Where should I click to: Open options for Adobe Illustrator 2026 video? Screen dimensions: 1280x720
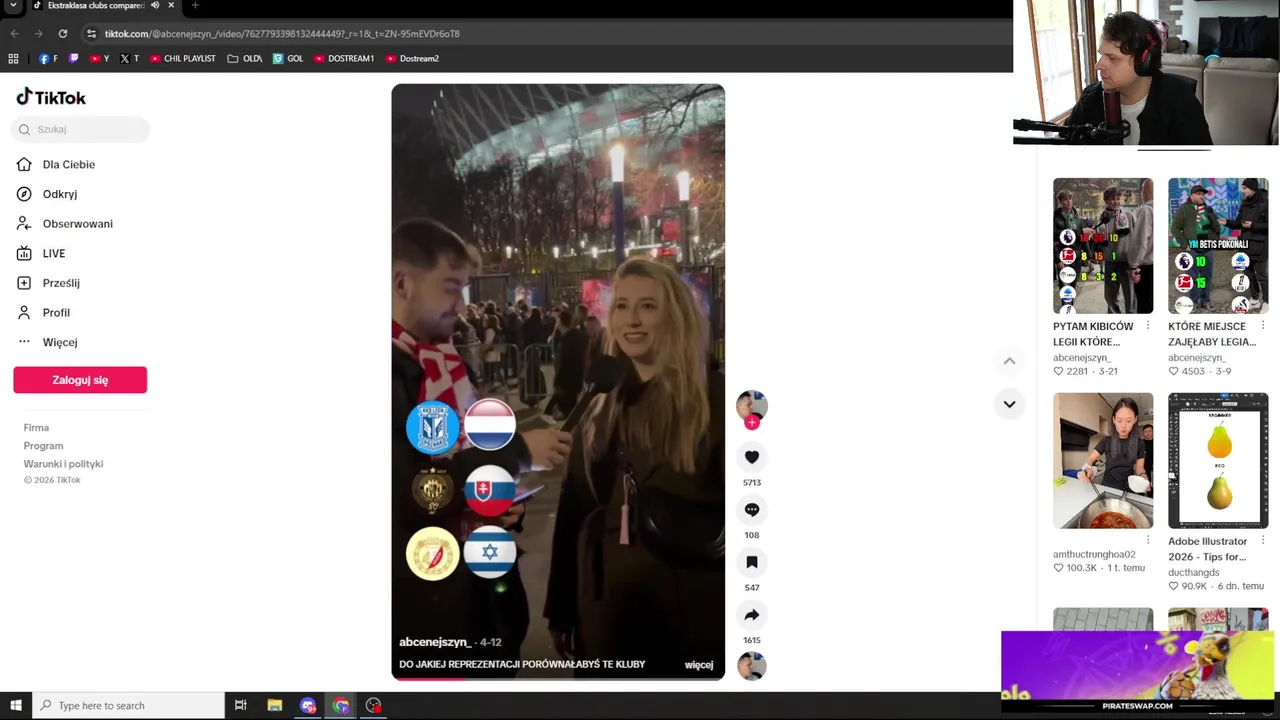coord(1262,541)
